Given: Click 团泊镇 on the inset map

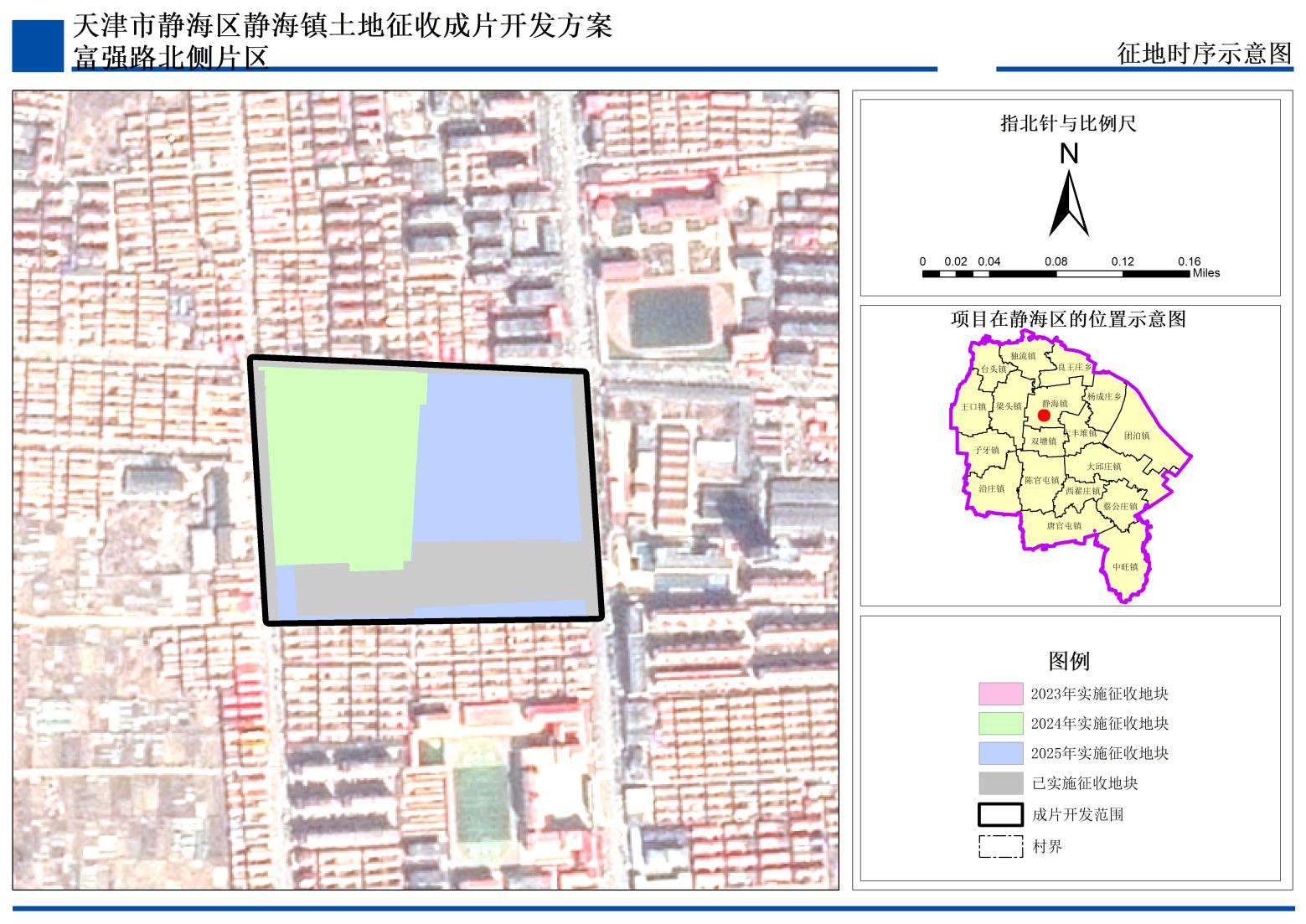Looking at the screenshot, I should coord(1137,436).
